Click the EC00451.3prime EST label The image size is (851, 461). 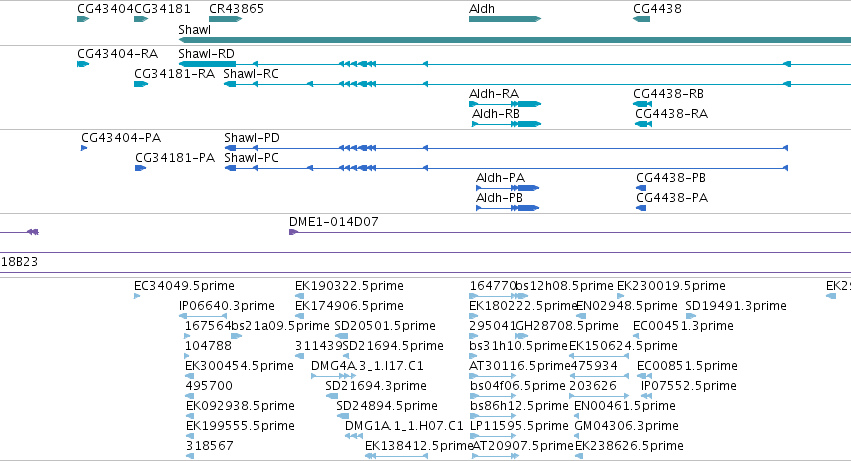pos(683,326)
